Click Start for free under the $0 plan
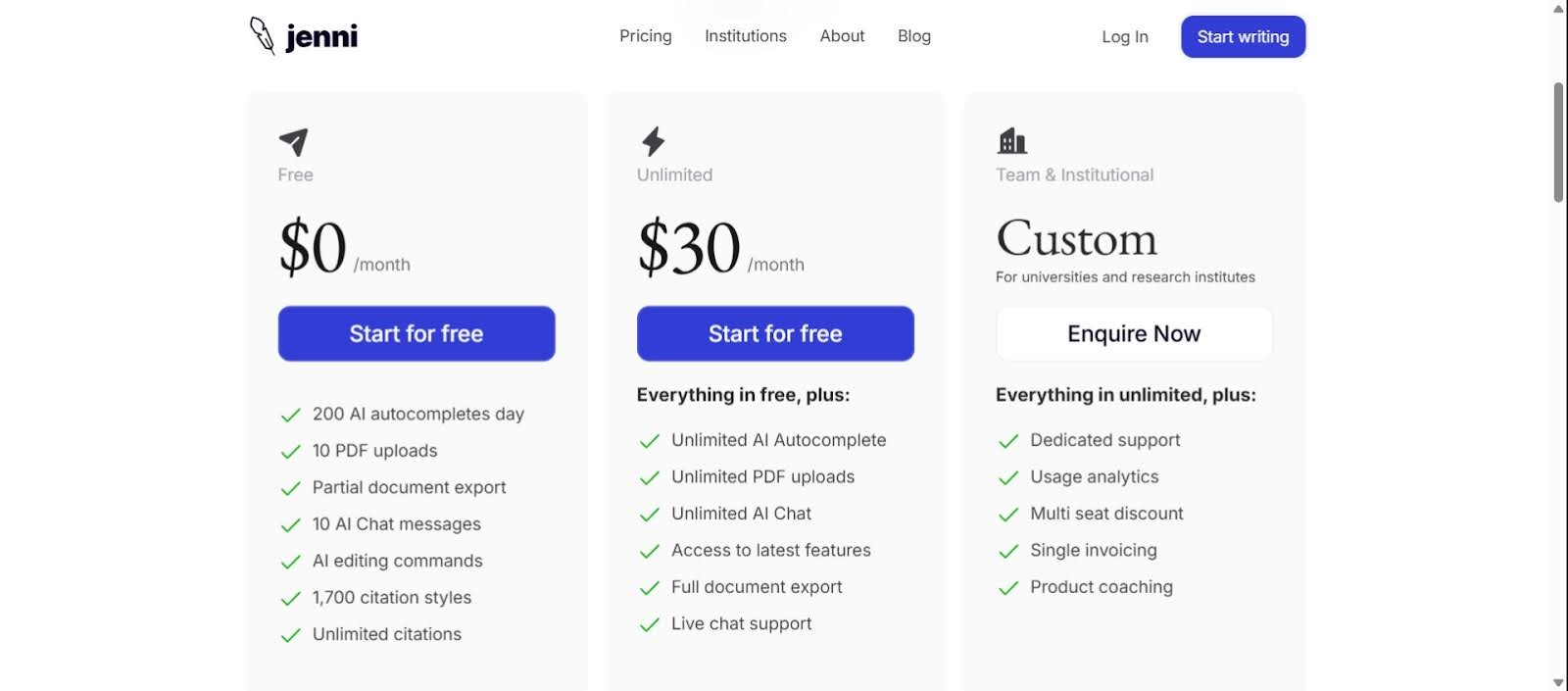Viewport: 1568px width, 691px height. [416, 333]
